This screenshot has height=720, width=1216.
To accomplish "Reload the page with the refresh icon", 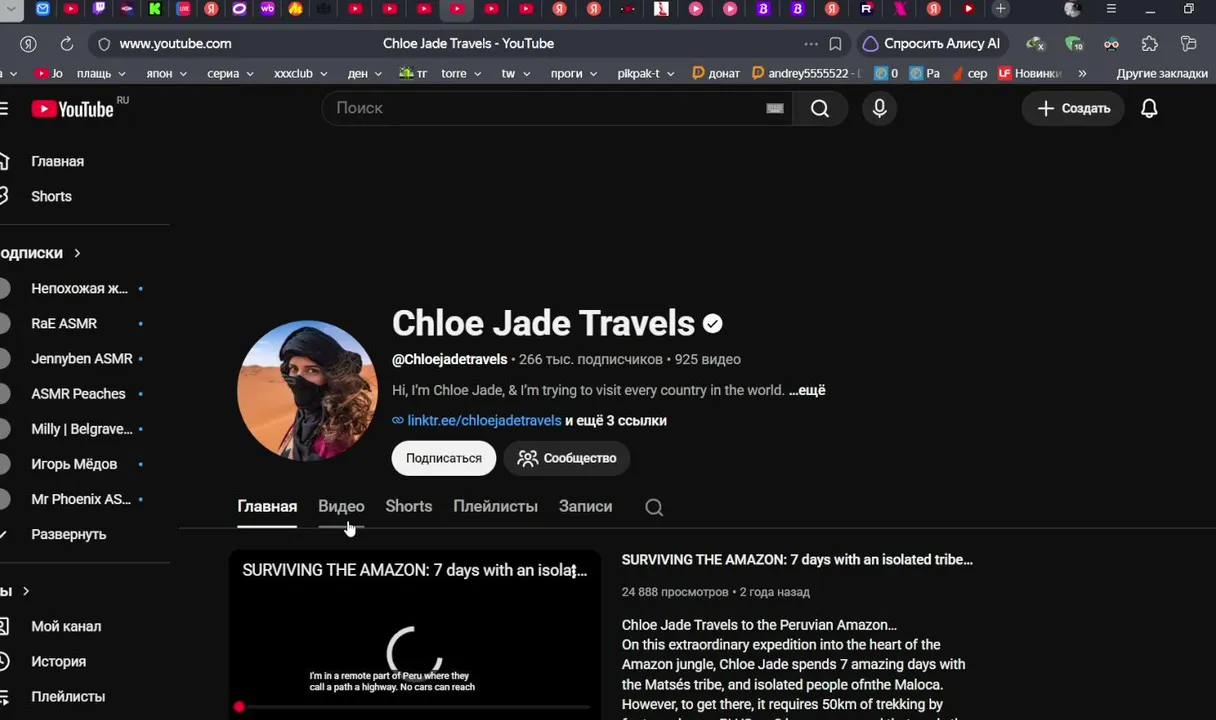I will [x=66, y=44].
